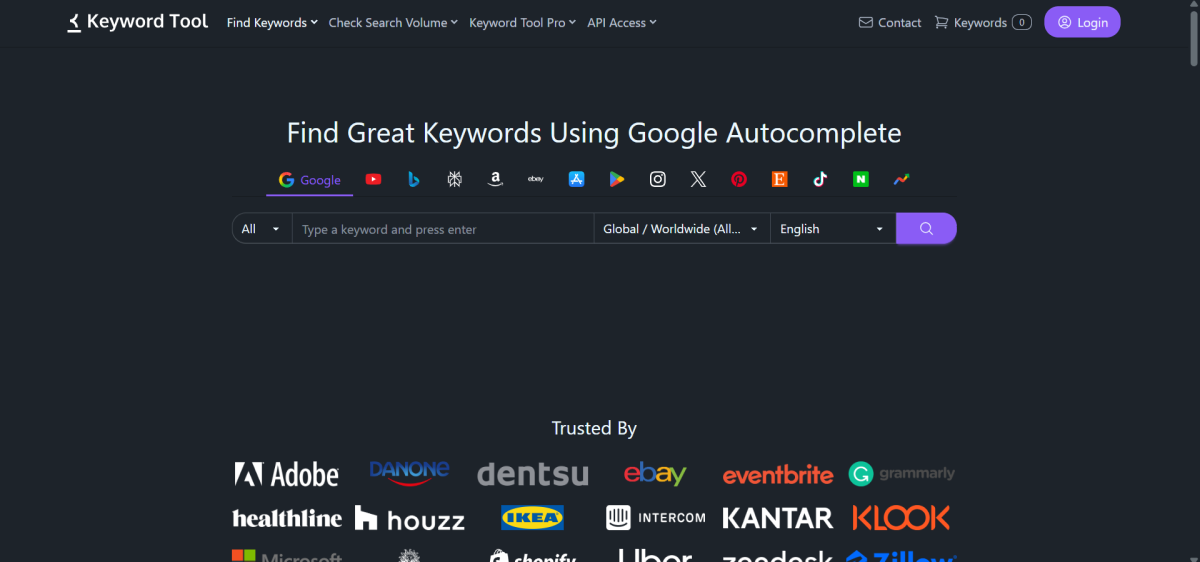This screenshot has width=1200, height=562.
Task: Switch to X (Twitter) keyword source
Action: click(698, 179)
